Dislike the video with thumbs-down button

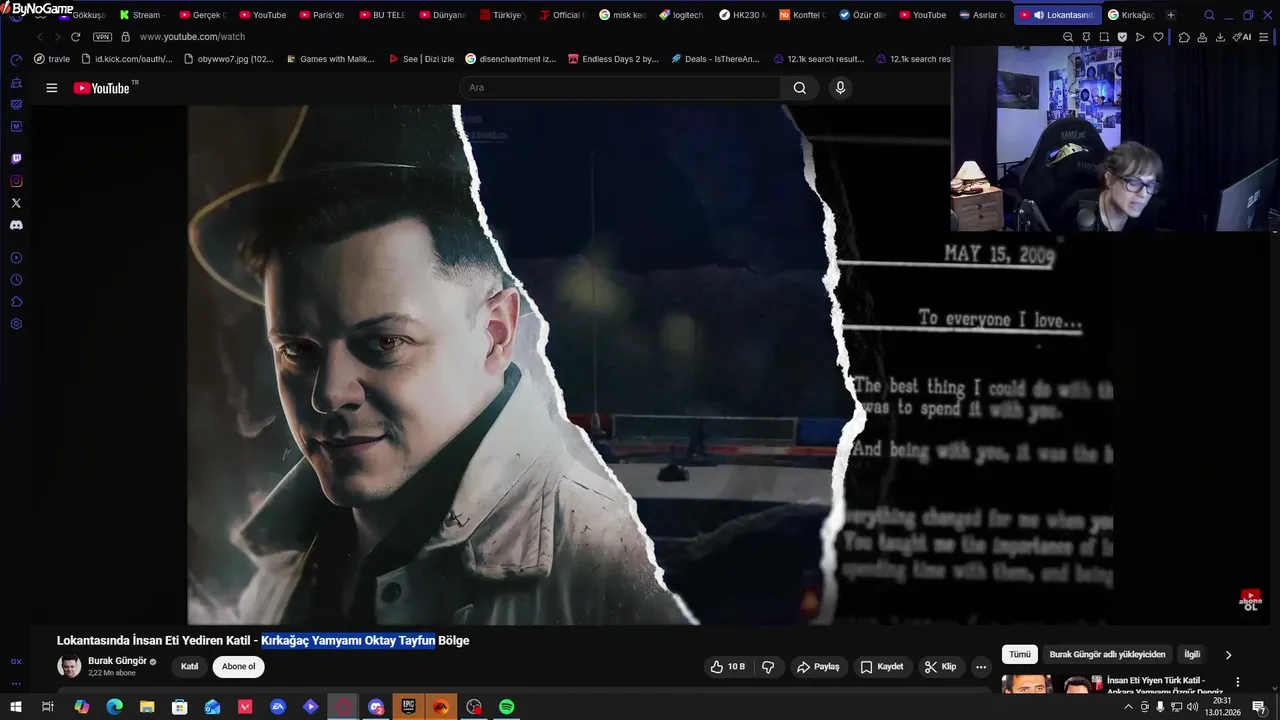click(768, 667)
